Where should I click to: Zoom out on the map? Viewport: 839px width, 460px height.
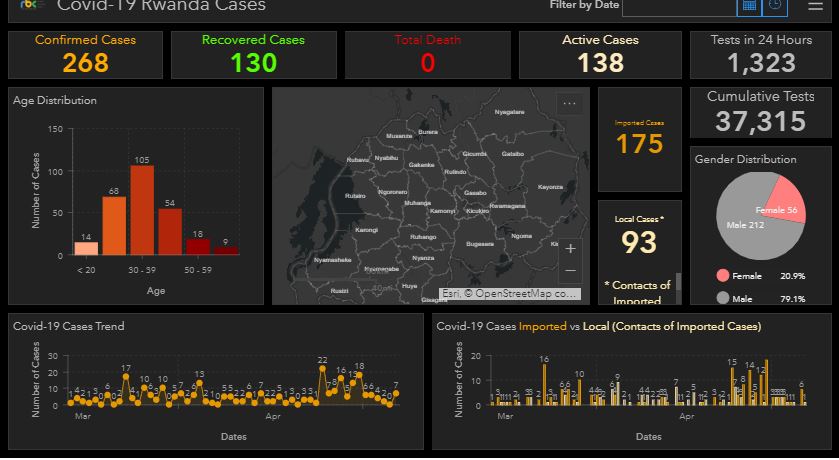point(570,271)
